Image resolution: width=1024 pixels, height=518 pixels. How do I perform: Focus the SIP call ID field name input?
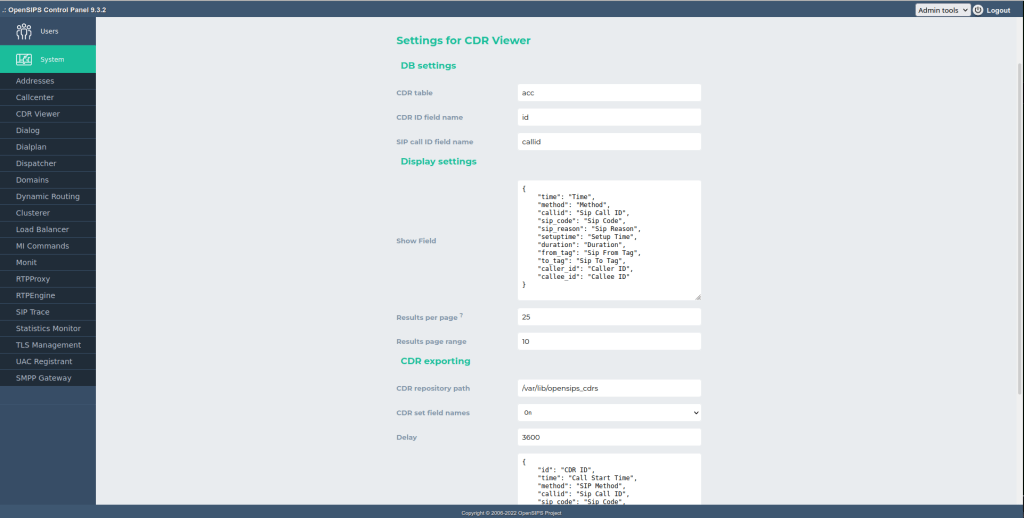(x=609, y=142)
